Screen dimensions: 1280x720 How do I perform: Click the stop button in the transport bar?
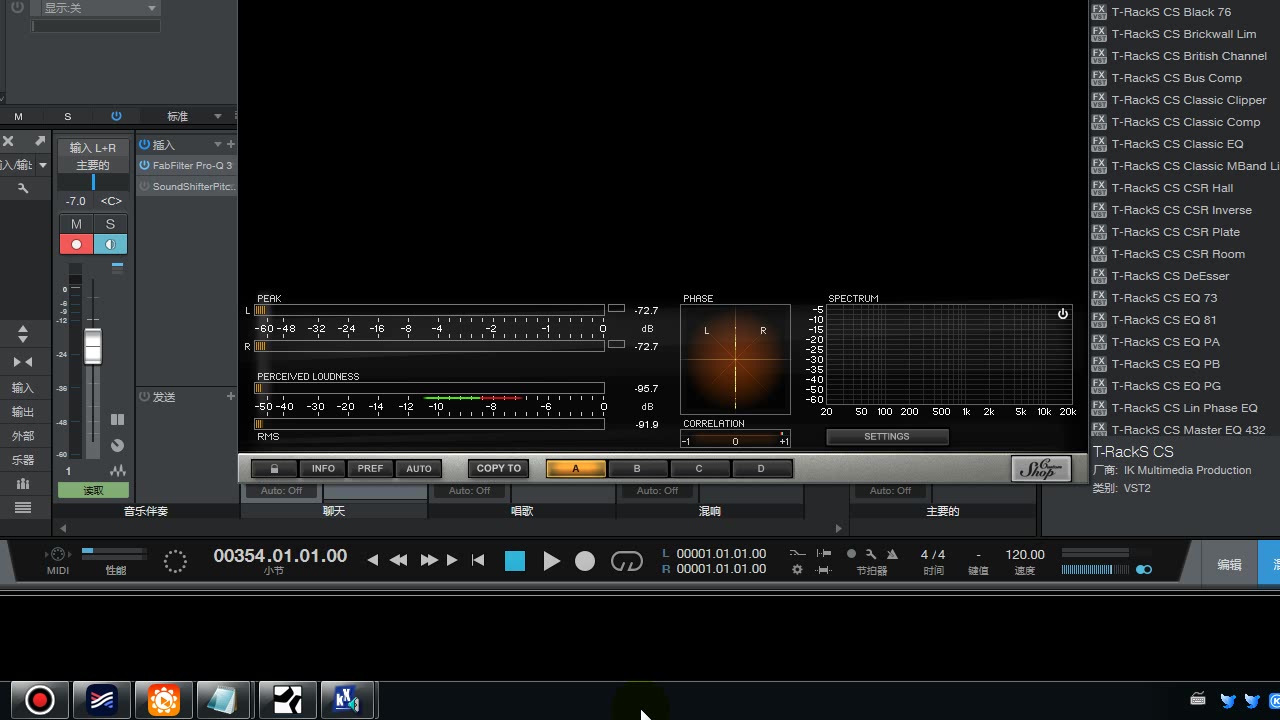[x=515, y=561]
